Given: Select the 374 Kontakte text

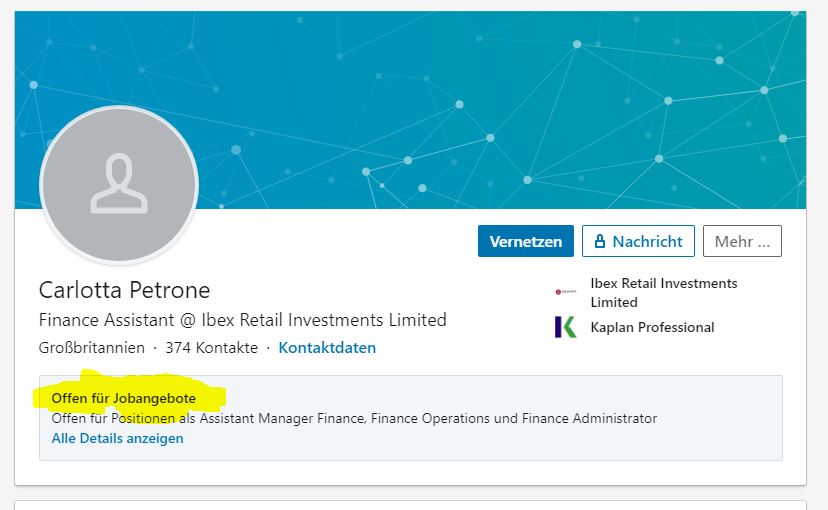Looking at the screenshot, I should pyautogui.click(x=214, y=348).
